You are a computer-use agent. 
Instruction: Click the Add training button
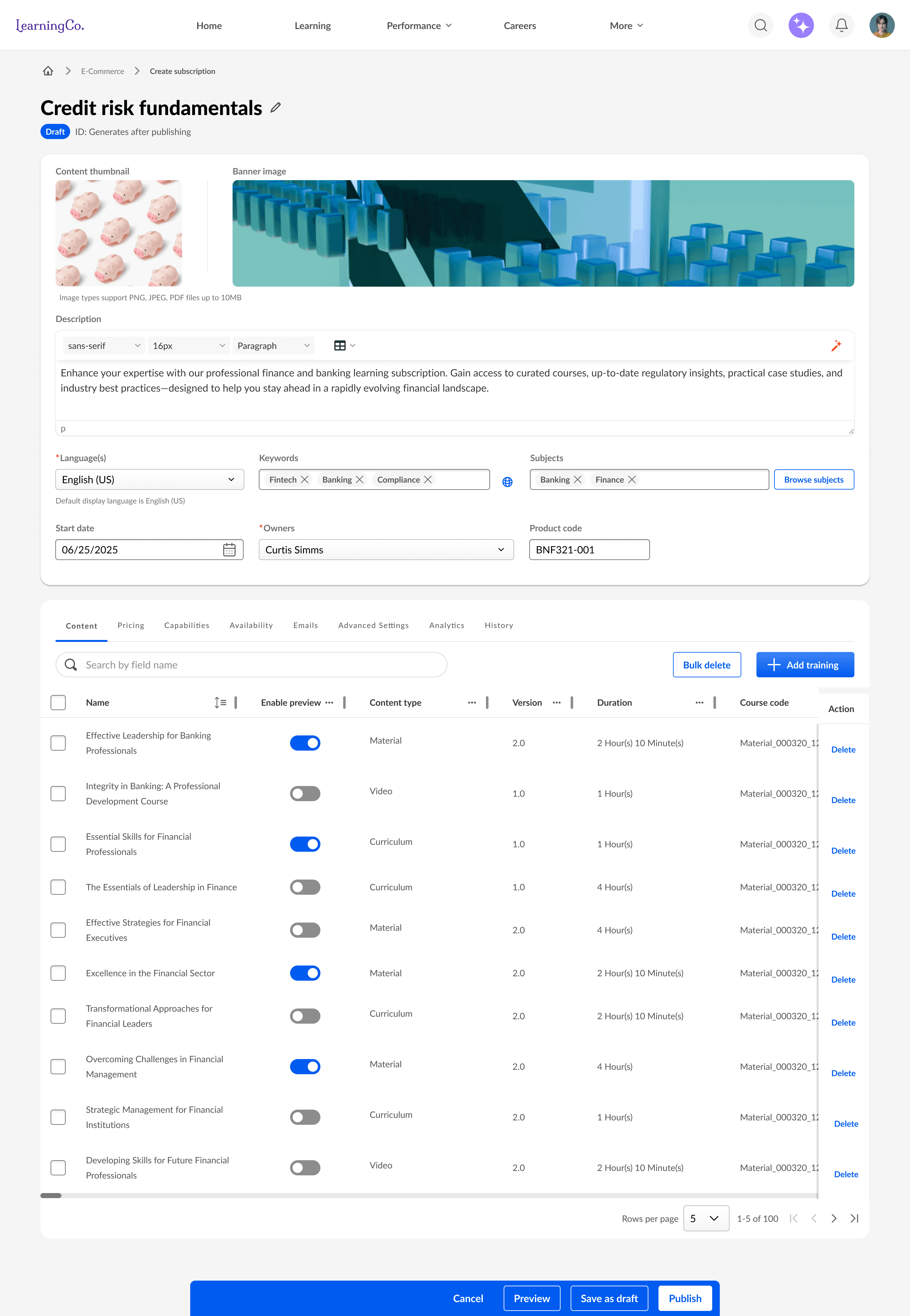804,665
